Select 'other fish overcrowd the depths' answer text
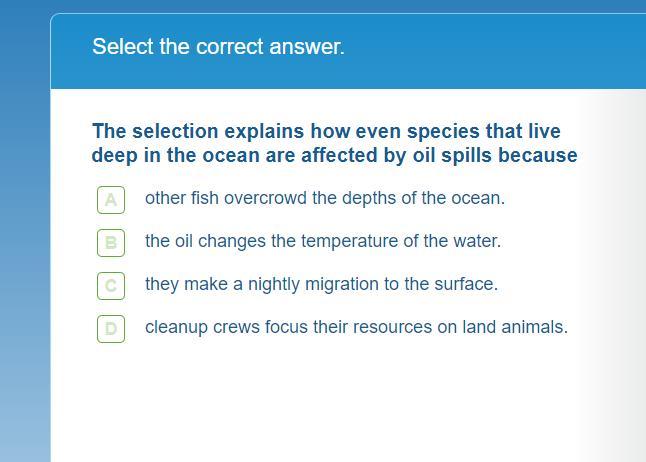646x462 pixels. [324, 198]
